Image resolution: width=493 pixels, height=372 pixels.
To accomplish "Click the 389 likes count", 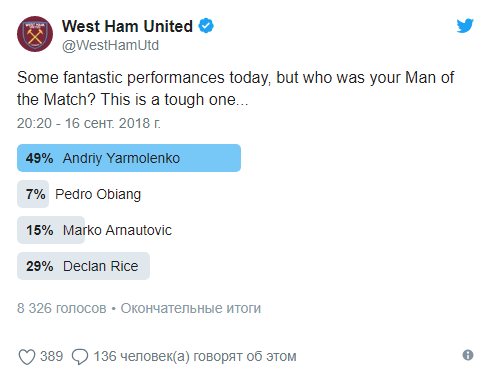I will (51, 356).
